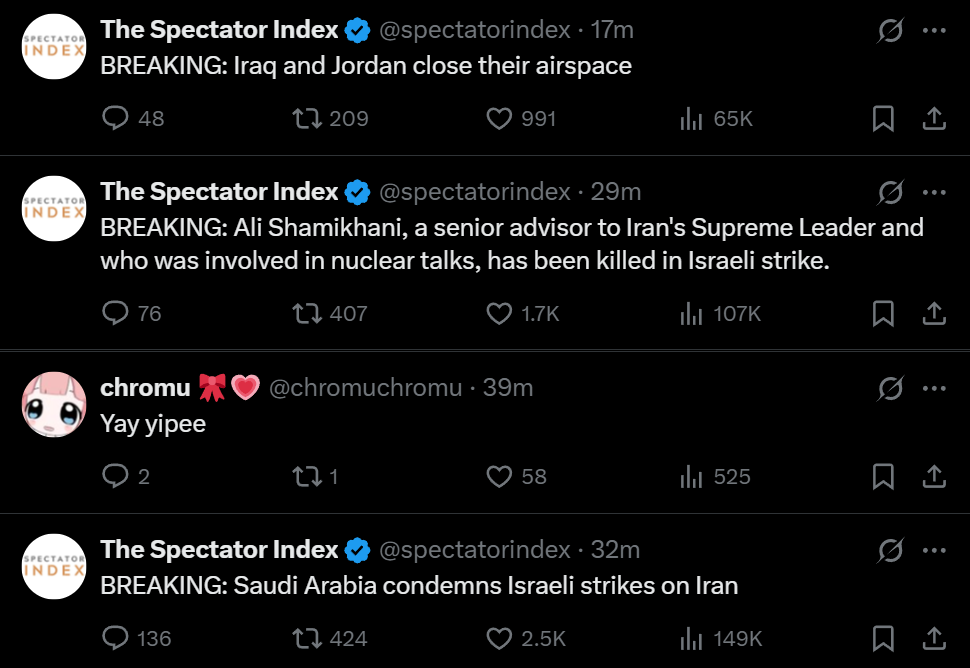Open @chromuchromu handle link

(366, 388)
